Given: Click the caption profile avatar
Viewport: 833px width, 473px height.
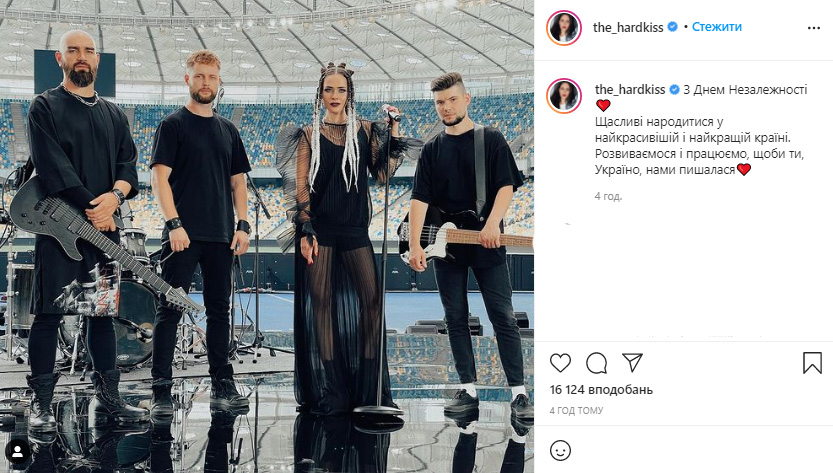Looking at the screenshot, I should pyautogui.click(x=564, y=96).
